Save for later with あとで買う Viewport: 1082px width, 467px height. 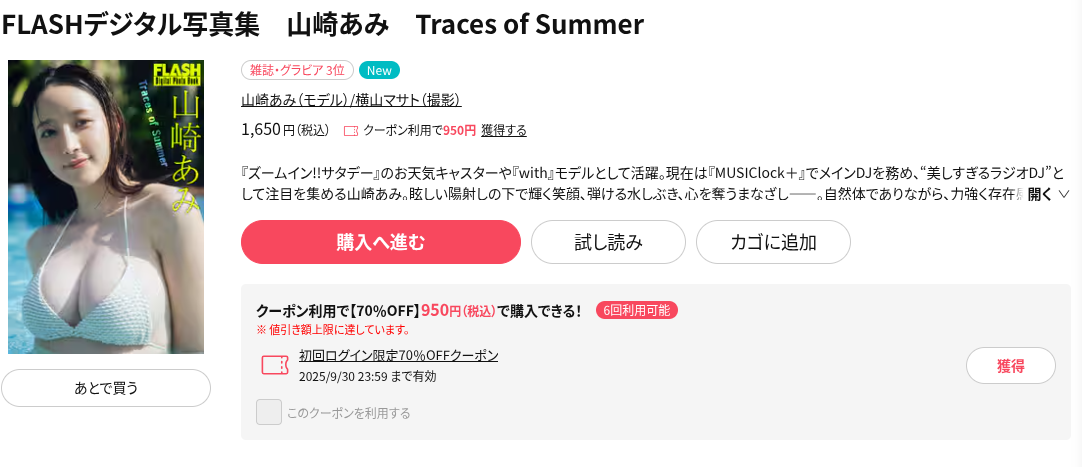tap(106, 388)
